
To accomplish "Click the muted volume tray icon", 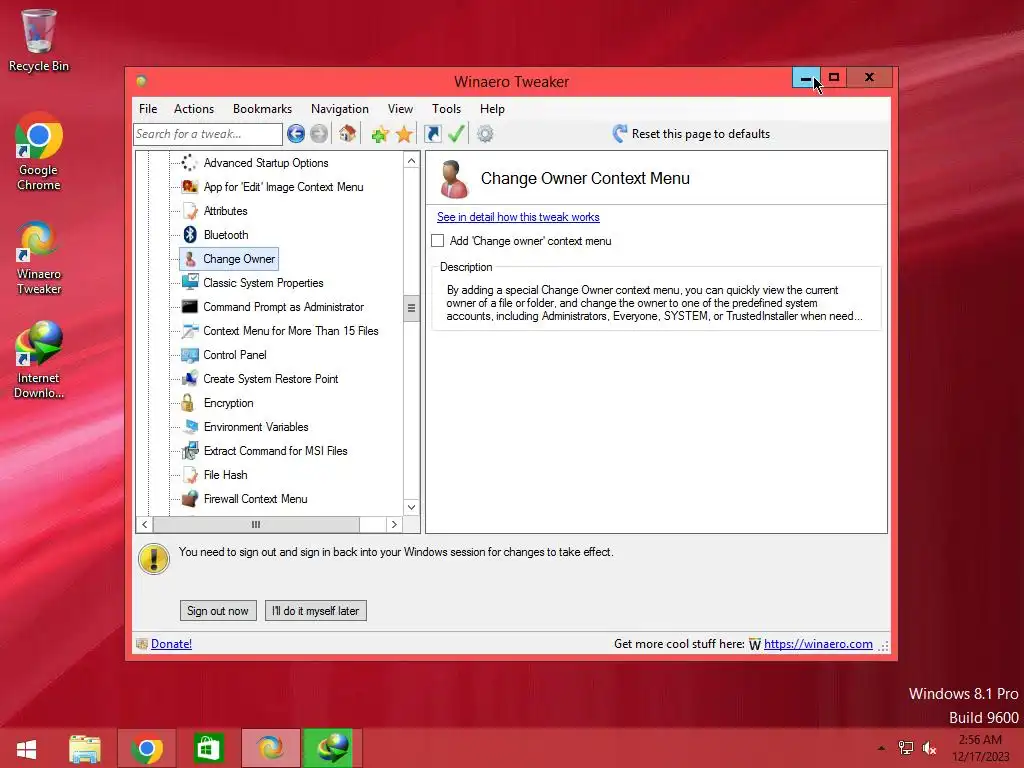I will (x=930, y=748).
